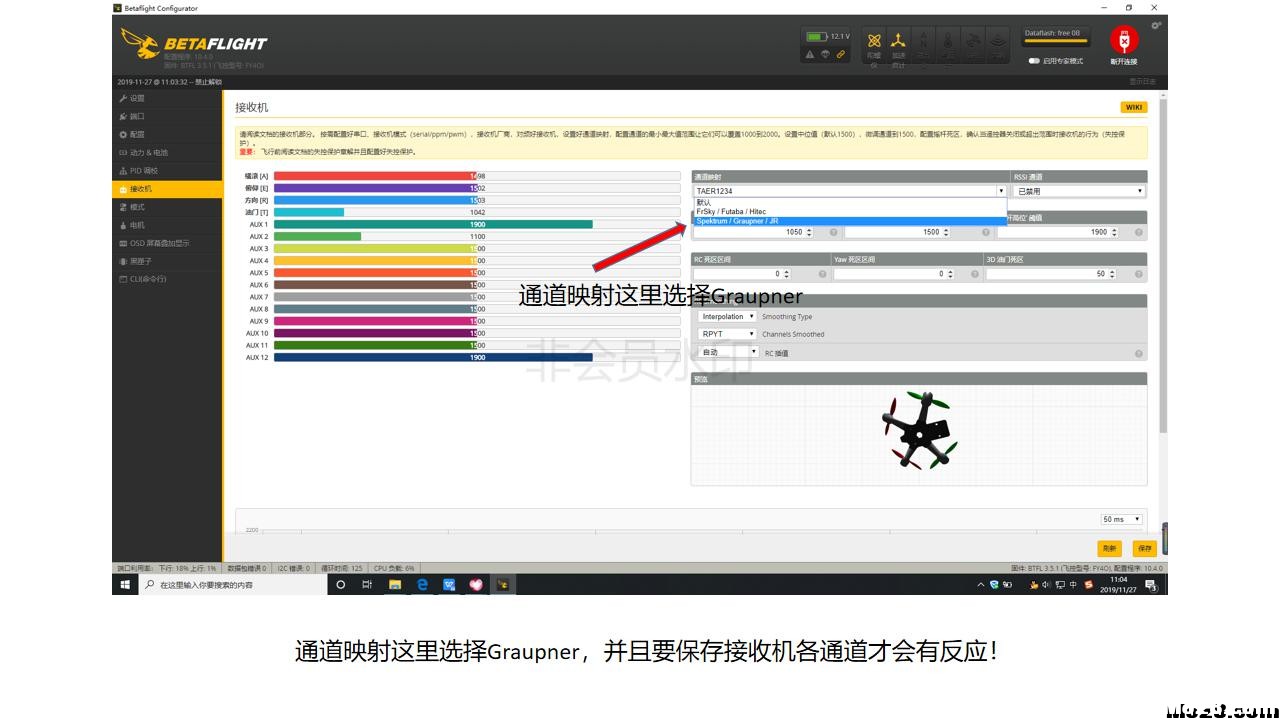Click the RC deadband field showing 0
The image size is (1280, 720).
pos(741,273)
